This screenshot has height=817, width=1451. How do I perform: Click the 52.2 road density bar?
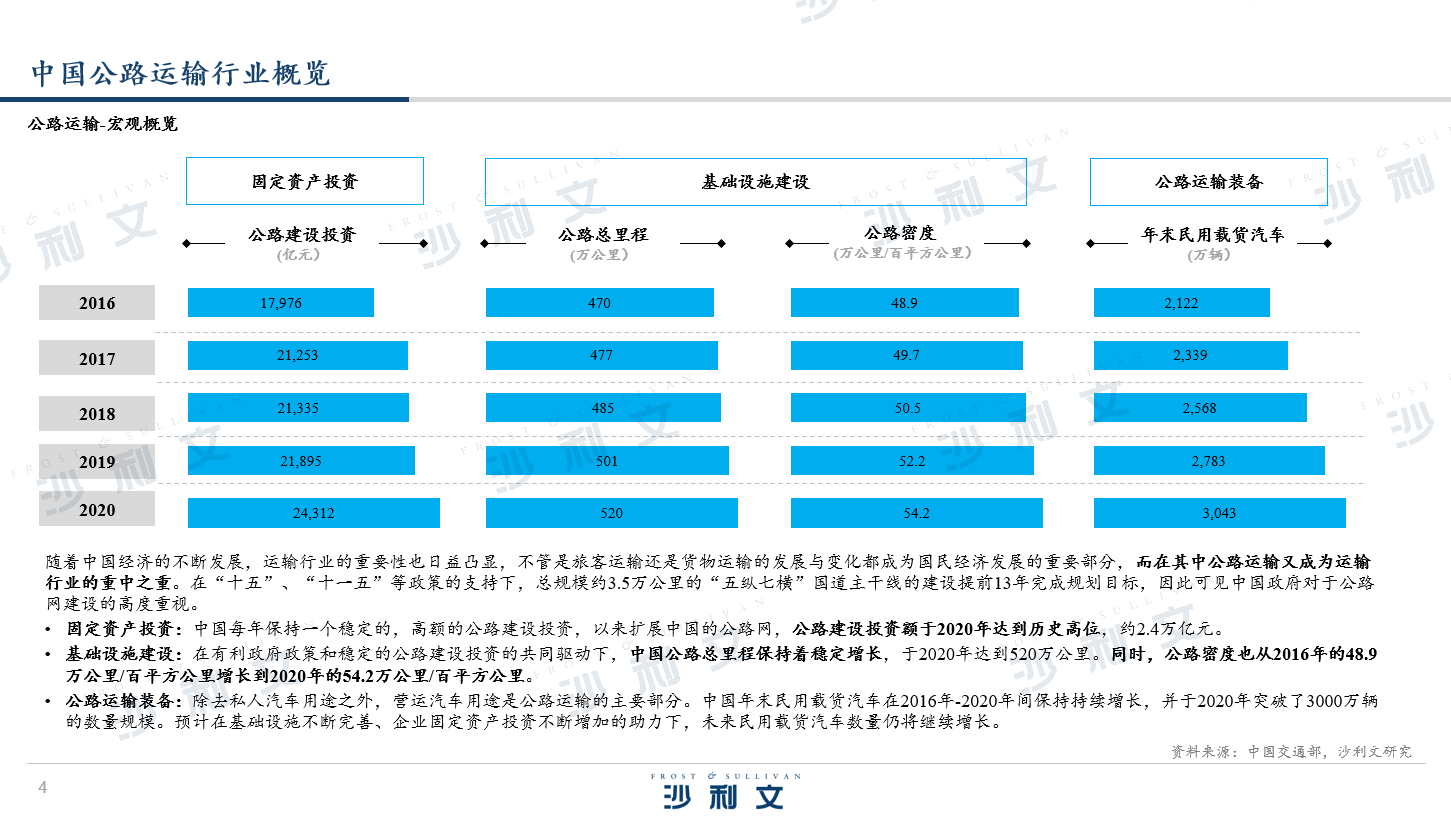(912, 460)
